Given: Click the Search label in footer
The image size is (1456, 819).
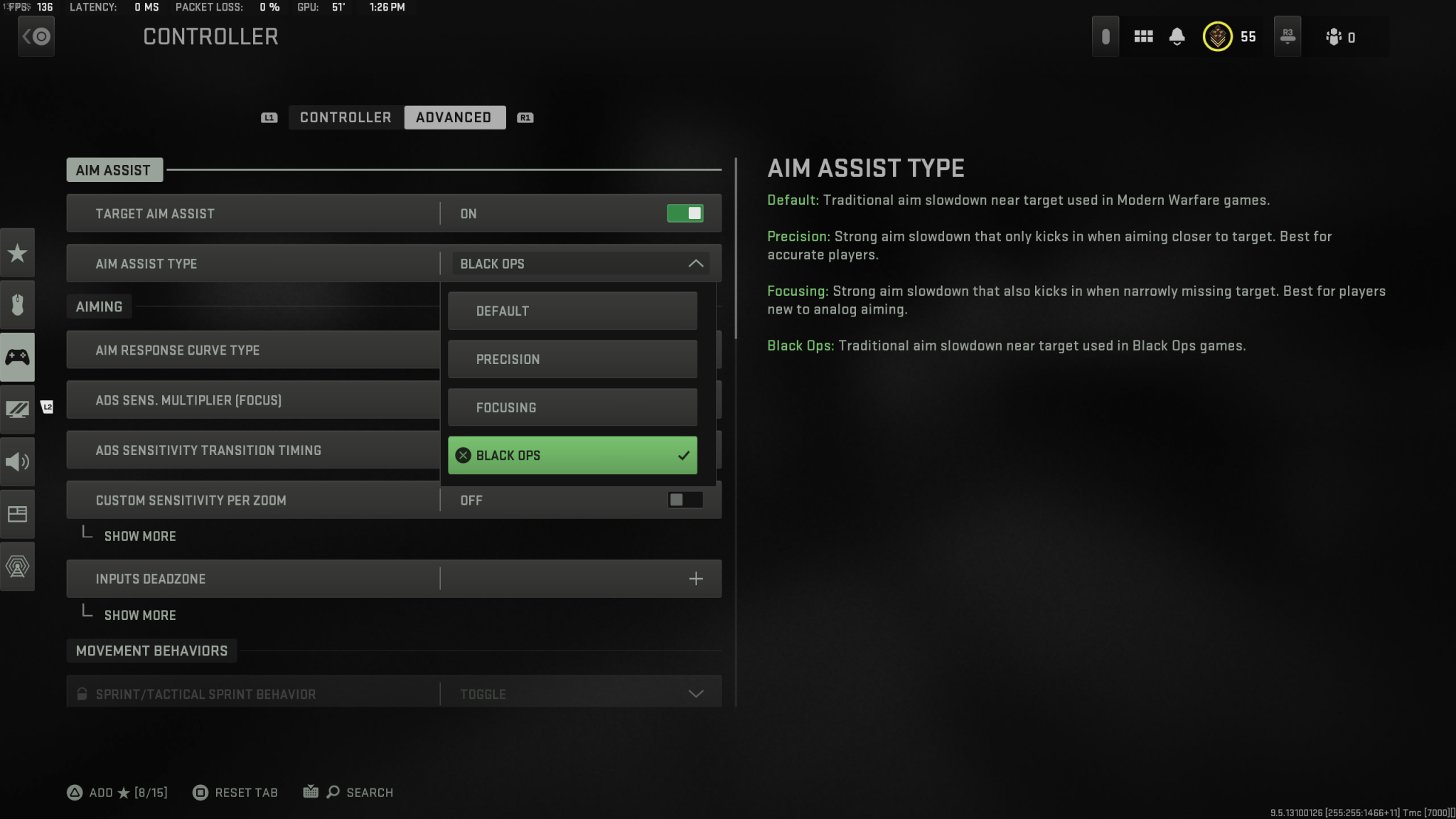Looking at the screenshot, I should [x=370, y=792].
